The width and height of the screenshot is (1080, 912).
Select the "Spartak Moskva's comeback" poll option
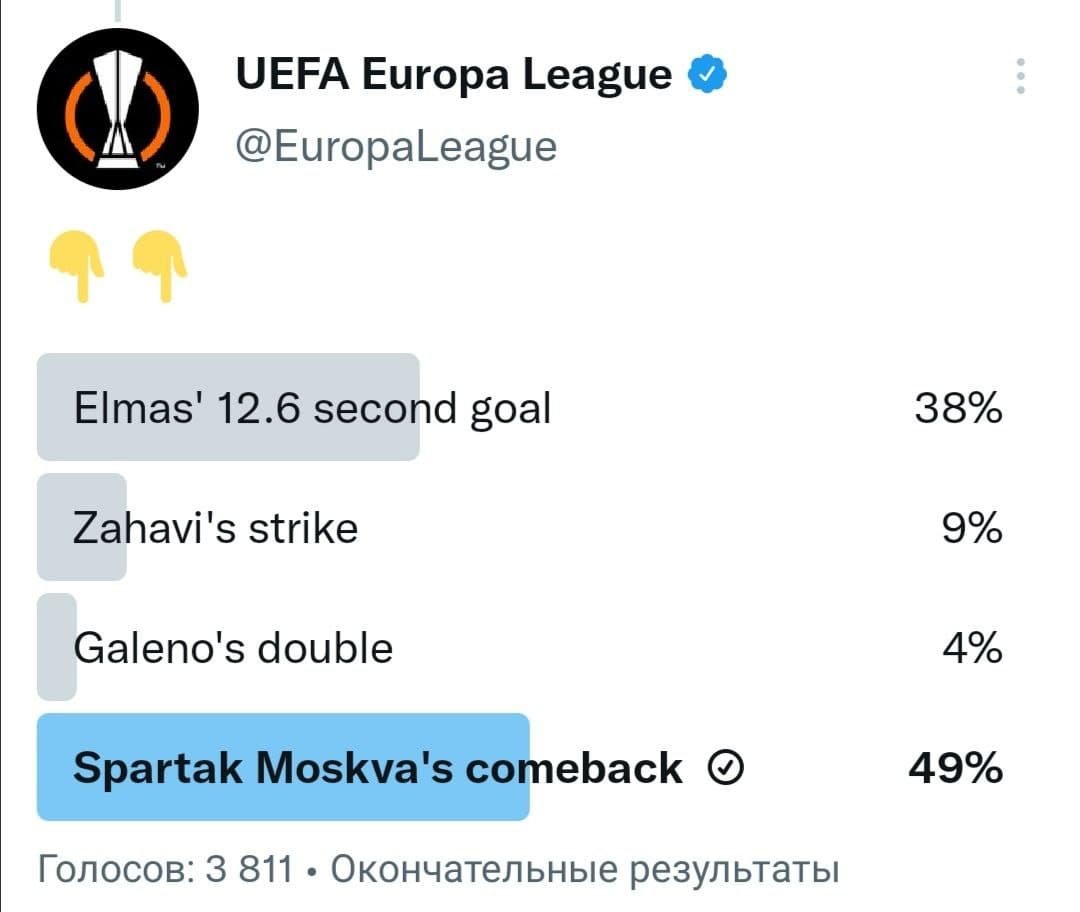(378, 768)
